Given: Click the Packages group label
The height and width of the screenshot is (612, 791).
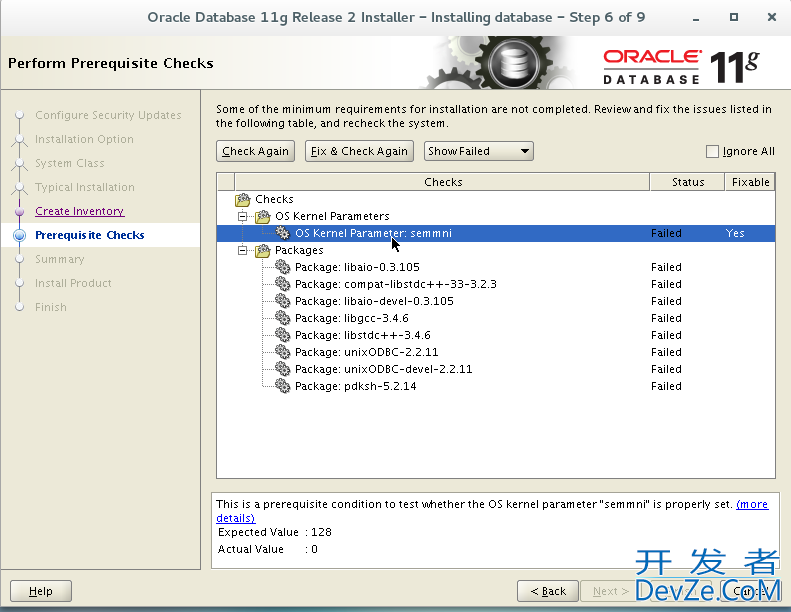Looking at the screenshot, I should point(299,250).
